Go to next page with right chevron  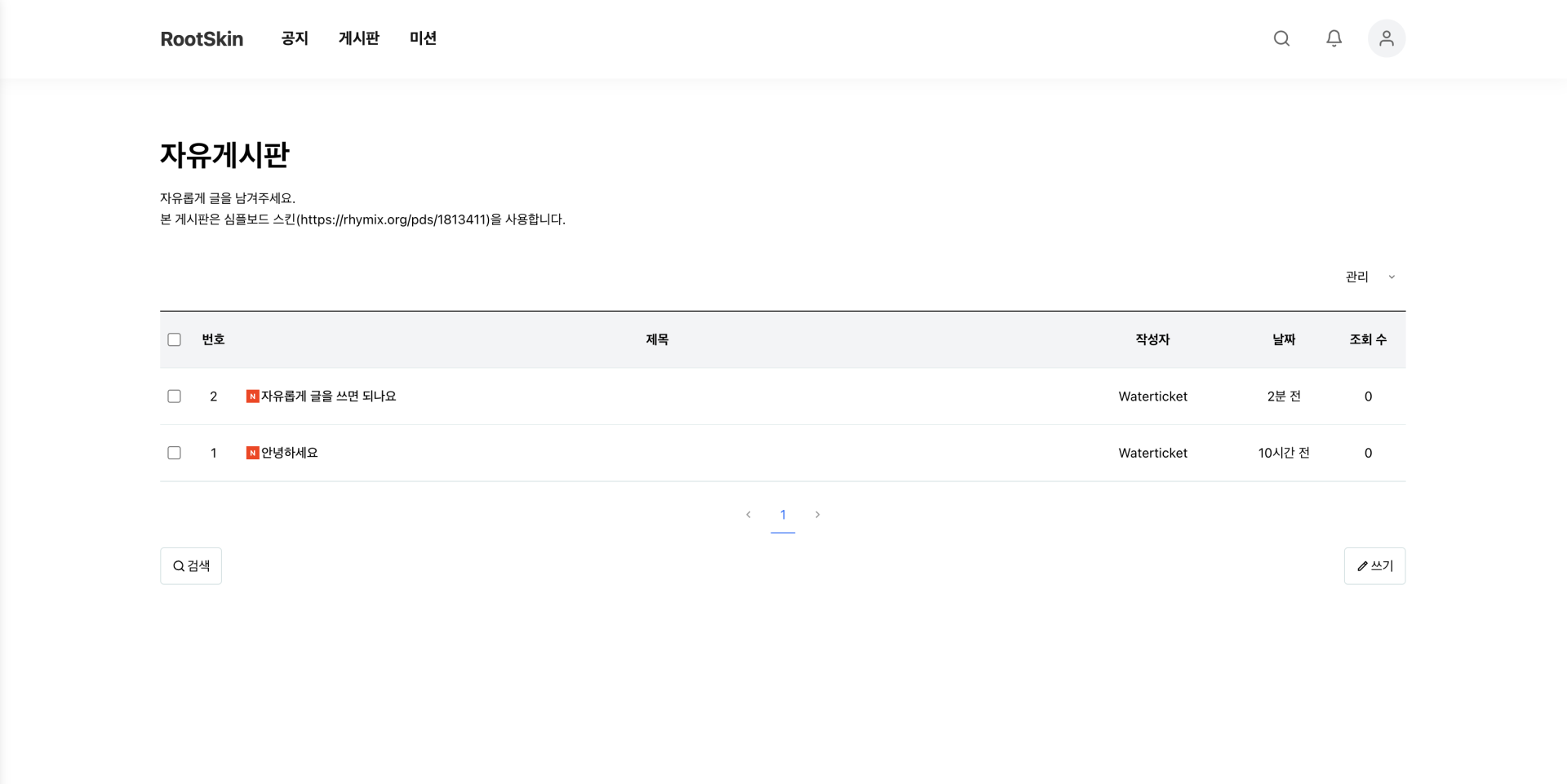pos(817,515)
